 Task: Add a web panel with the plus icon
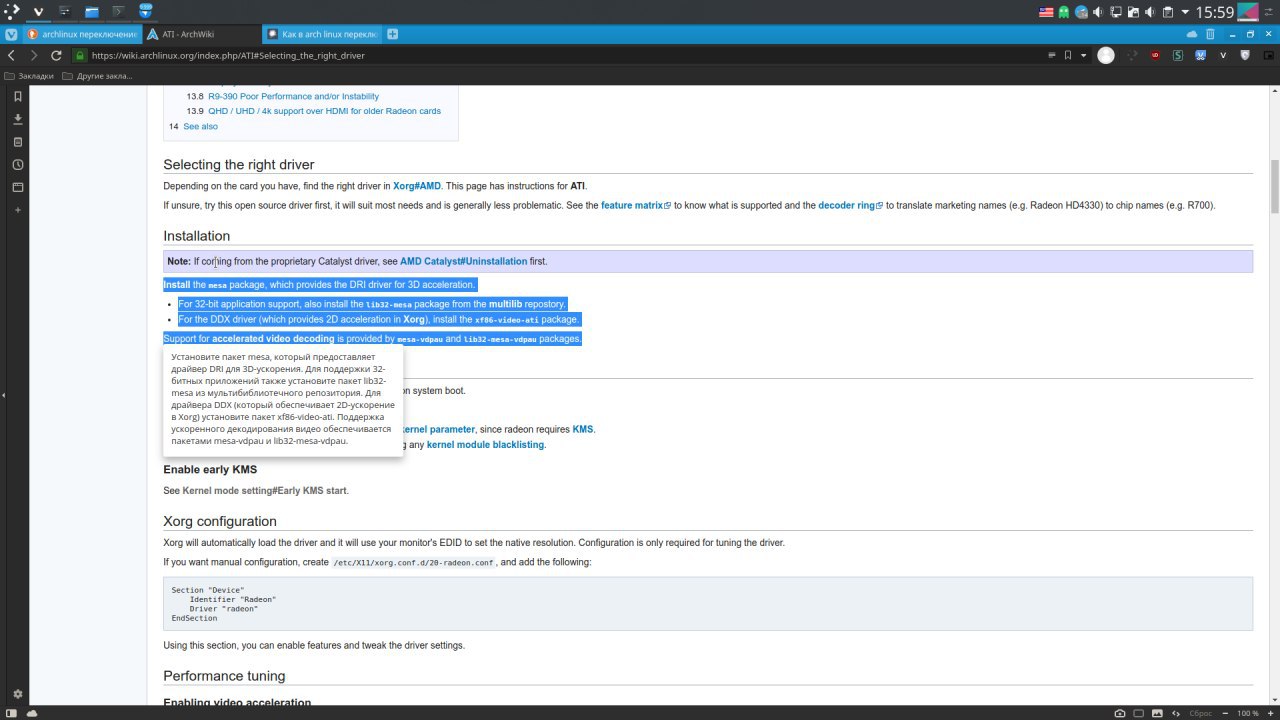click(18, 211)
